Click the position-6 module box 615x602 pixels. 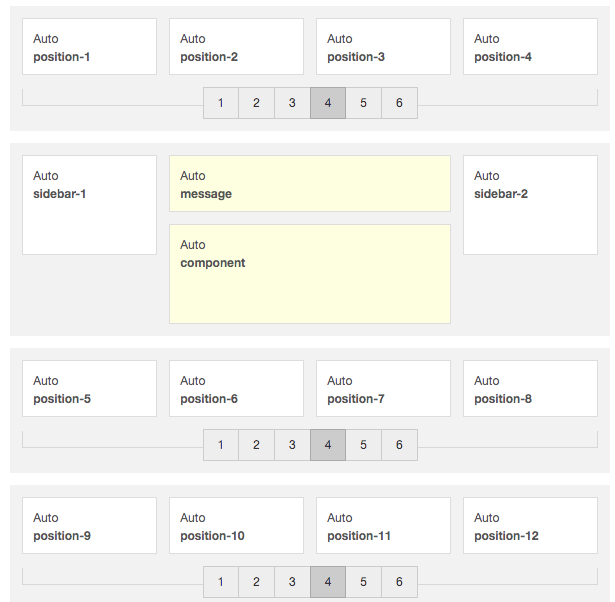[x=236, y=389]
